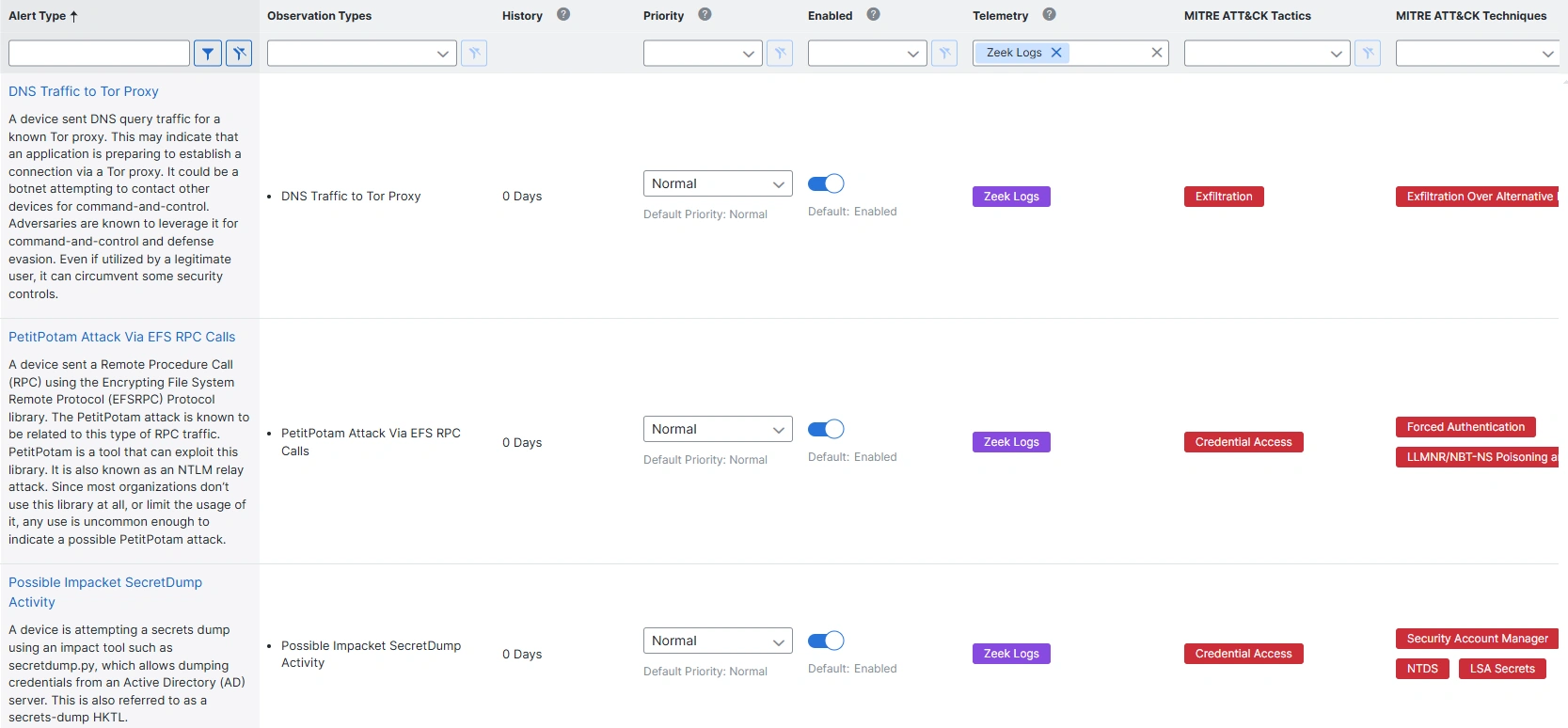
Task: Open priority dropdown for DNS Traffic to Tor Proxy
Action: coord(717,183)
